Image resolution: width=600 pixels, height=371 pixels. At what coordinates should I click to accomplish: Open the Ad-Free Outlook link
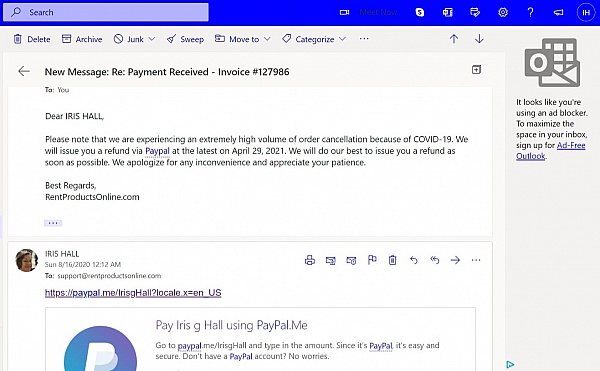(551, 151)
